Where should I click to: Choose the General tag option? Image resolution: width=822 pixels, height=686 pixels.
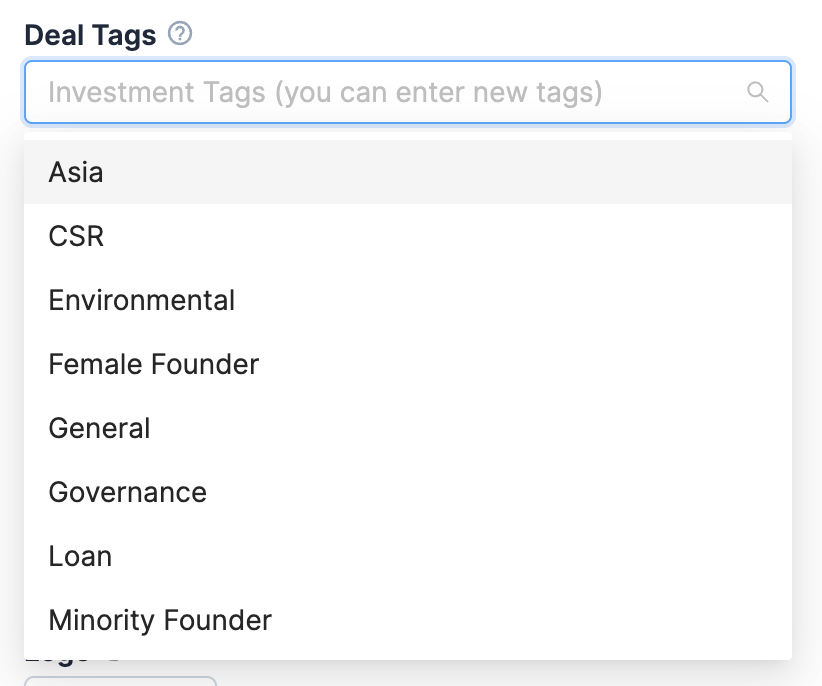[x=99, y=429]
